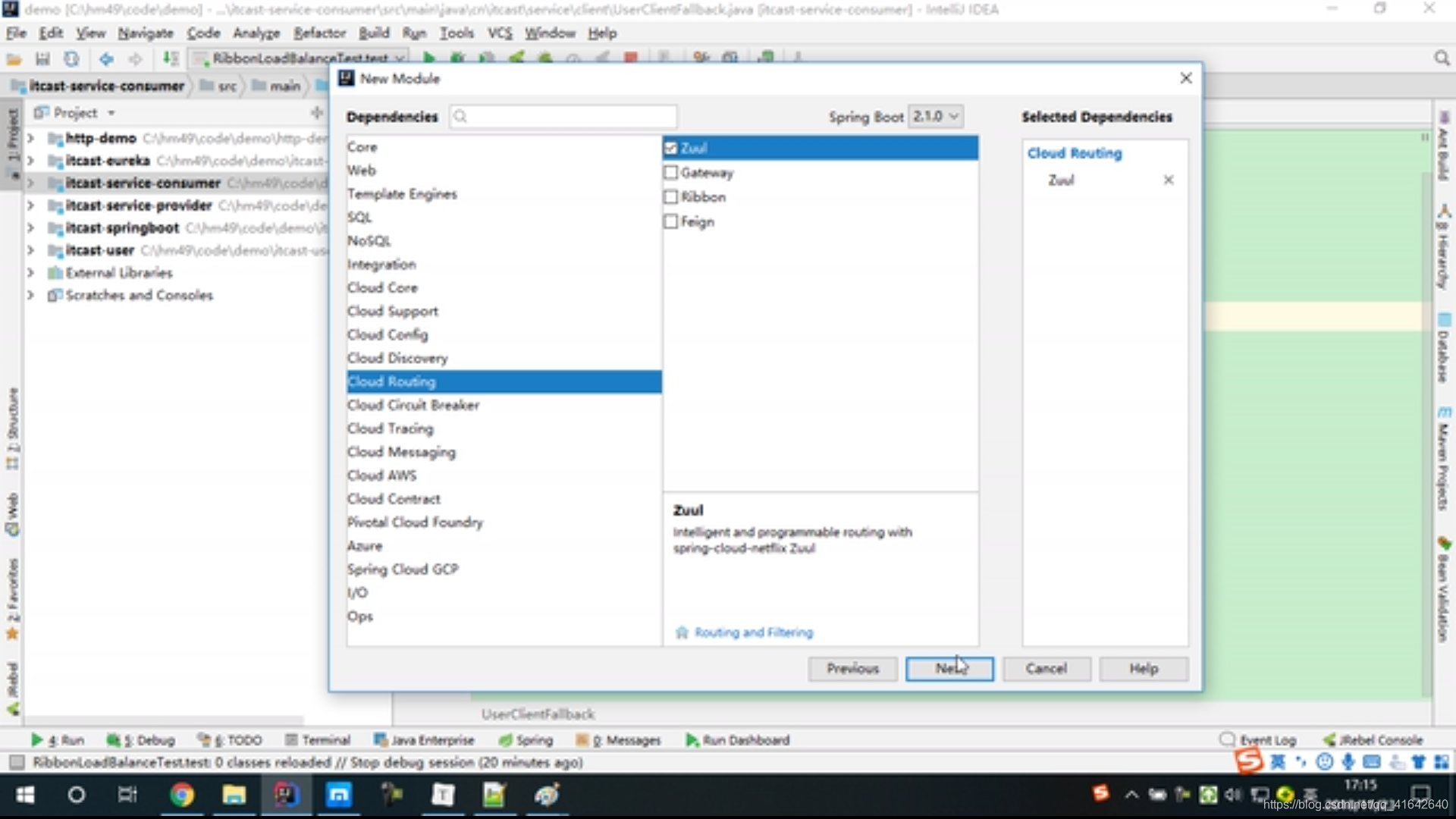This screenshot has width=1456, height=819.
Task: Click the Back navigation arrow icon
Action: pyautogui.click(x=106, y=59)
